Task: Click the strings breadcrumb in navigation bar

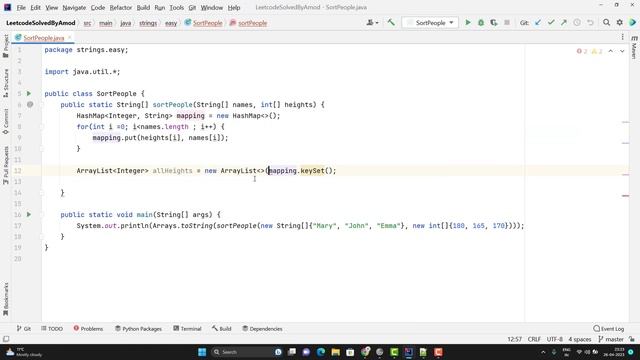Action: pos(148,23)
